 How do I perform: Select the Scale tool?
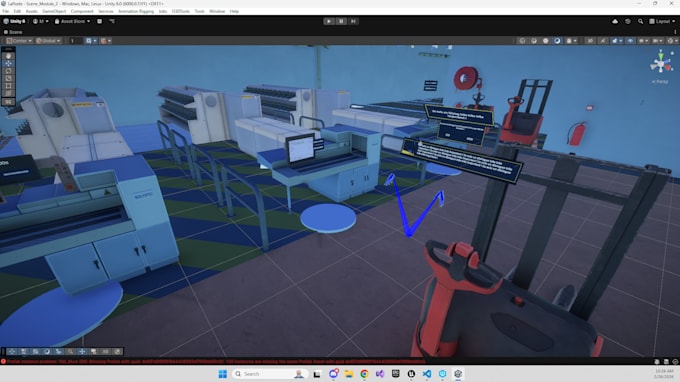pos(8,78)
